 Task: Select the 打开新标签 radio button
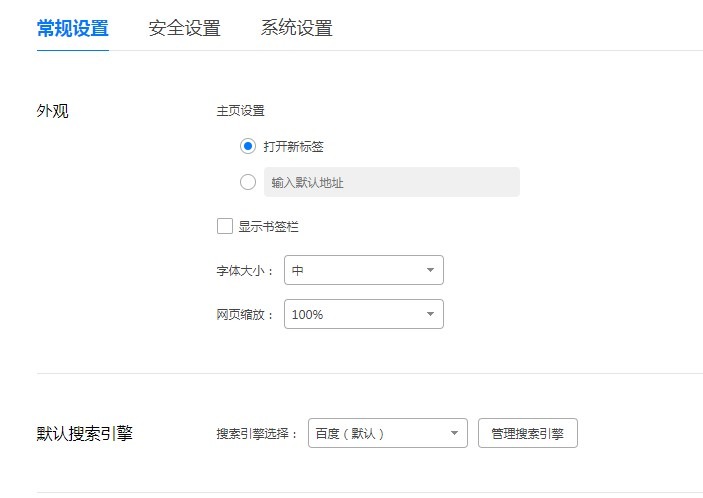[248, 146]
